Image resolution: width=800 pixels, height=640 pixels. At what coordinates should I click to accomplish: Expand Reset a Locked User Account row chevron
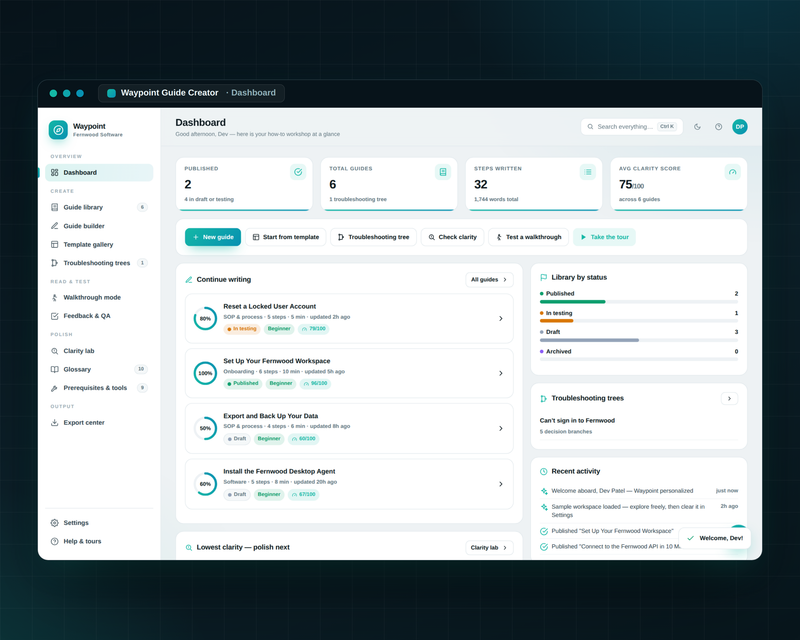[x=501, y=318]
